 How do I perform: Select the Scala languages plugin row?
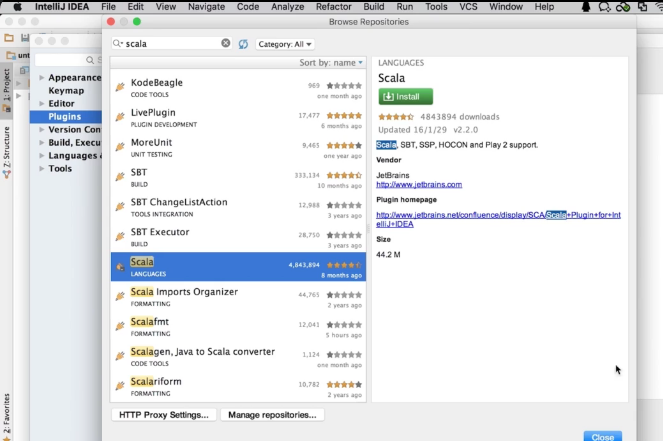point(238,267)
